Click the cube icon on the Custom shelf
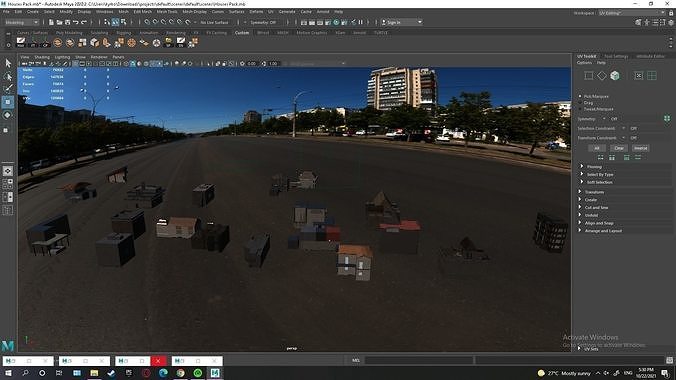Screen dimensions: 676x380 pos(94,42)
